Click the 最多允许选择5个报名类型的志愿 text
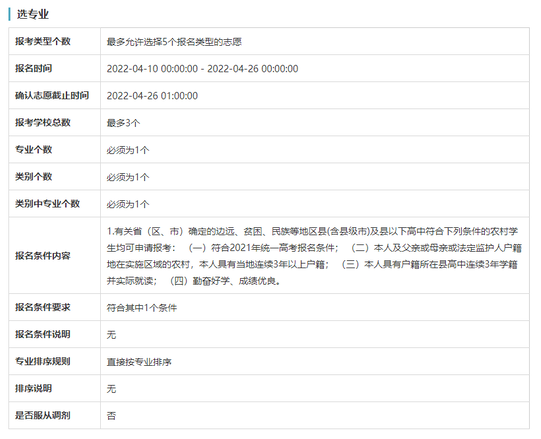The width and height of the screenshot is (541, 439). pos(174,42)
